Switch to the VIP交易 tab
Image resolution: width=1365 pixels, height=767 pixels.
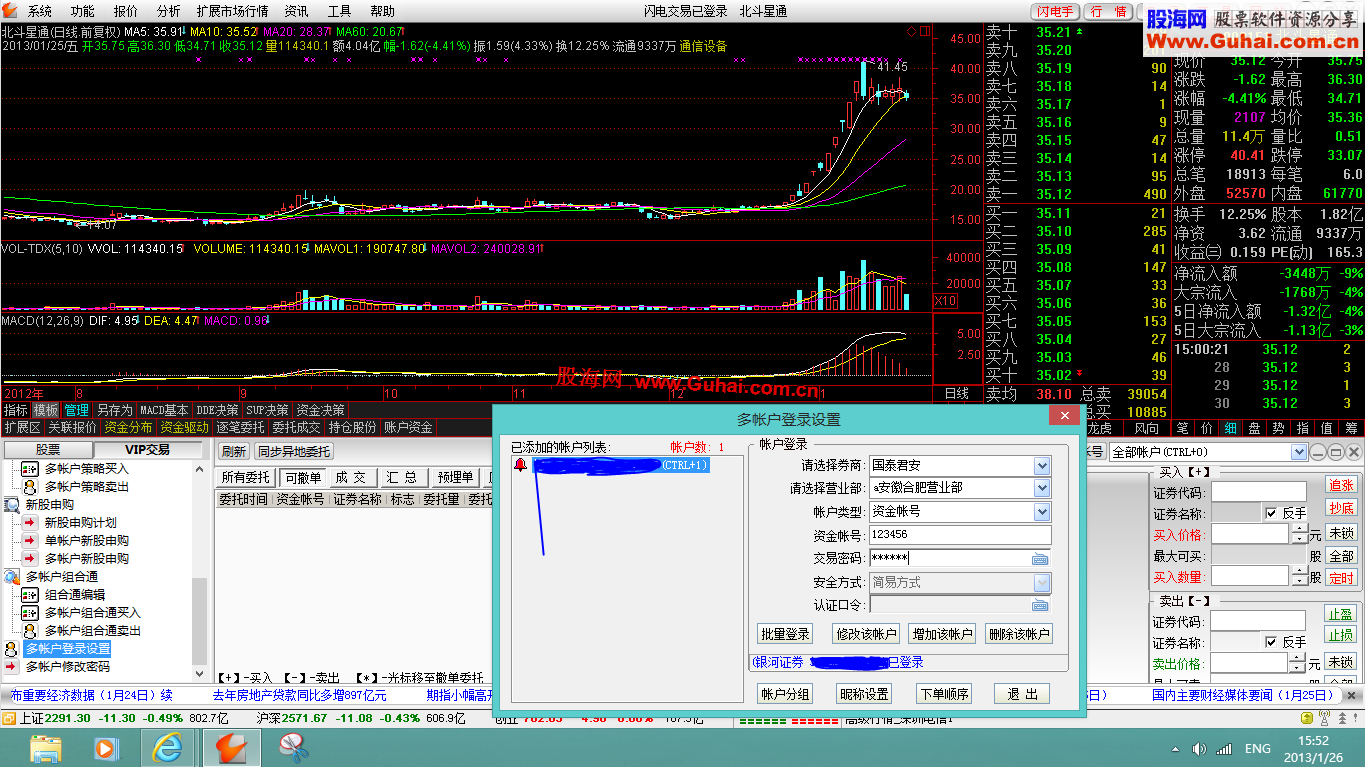(146, 450)
